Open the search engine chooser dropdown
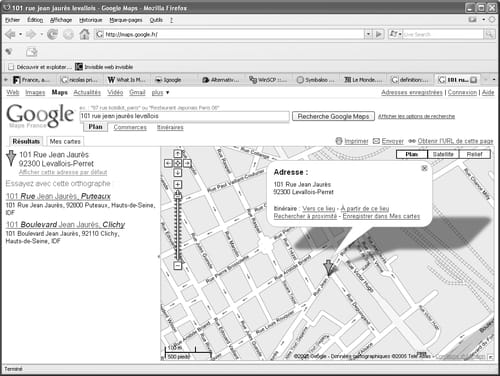 point(395,34)
